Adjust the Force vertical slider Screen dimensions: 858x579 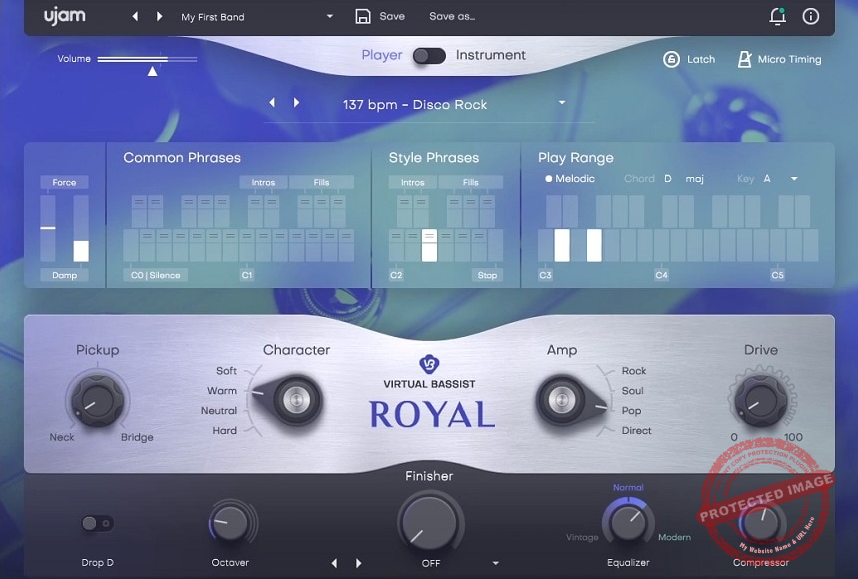(48, 228)
